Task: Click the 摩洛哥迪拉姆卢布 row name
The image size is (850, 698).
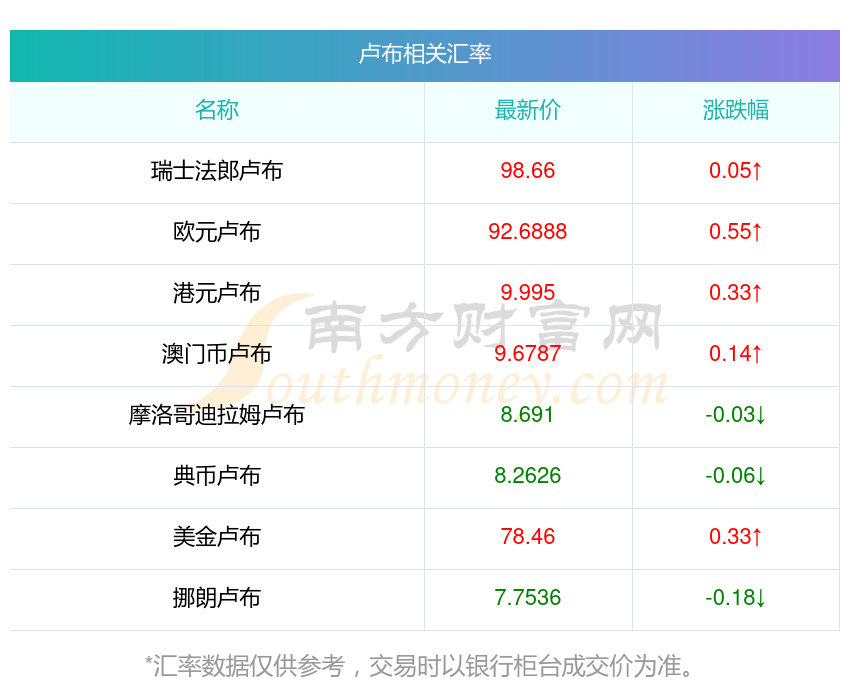Action: pyautogui.click(x=217, y=415)
